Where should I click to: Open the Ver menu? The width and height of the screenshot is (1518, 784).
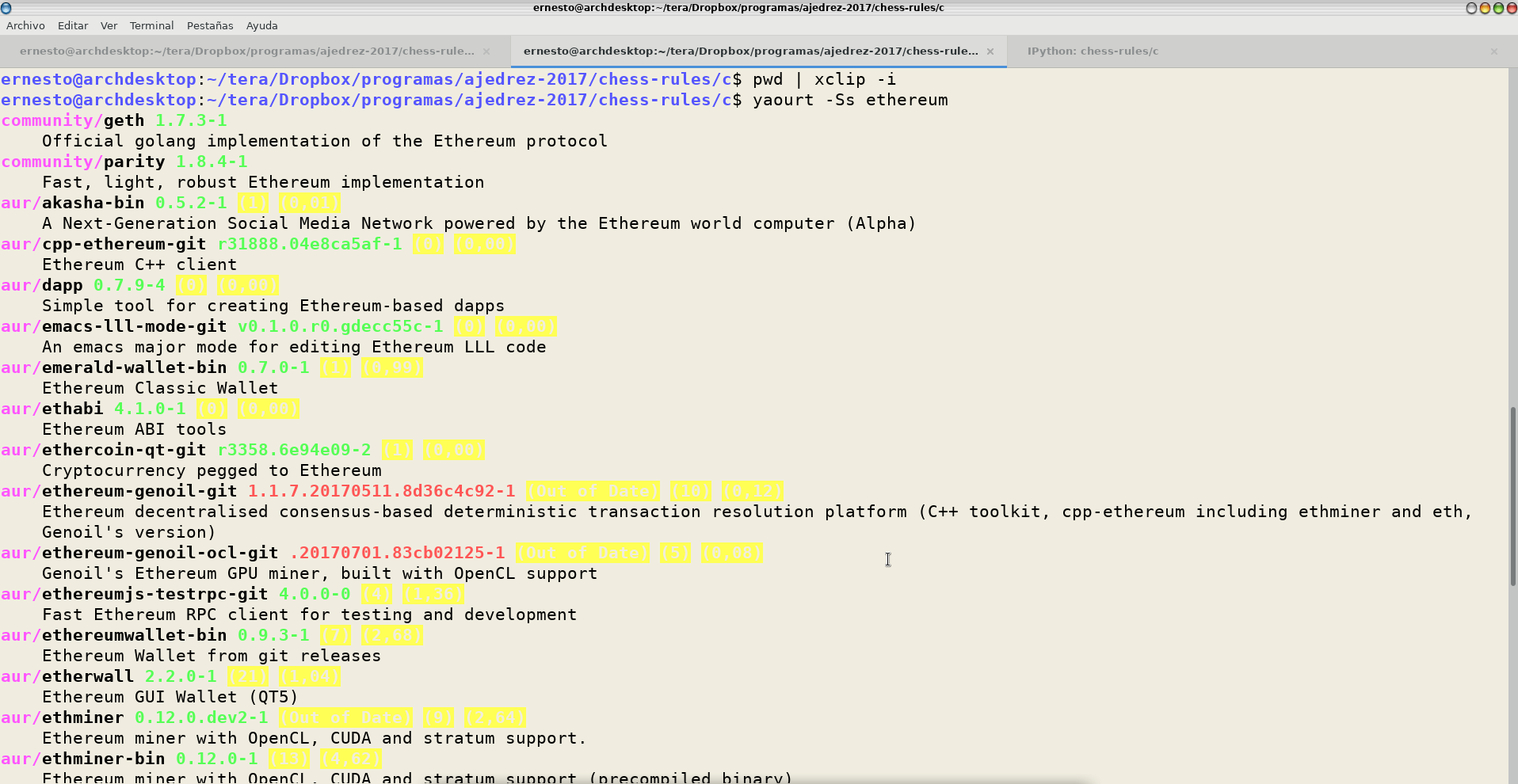point(109,25)
